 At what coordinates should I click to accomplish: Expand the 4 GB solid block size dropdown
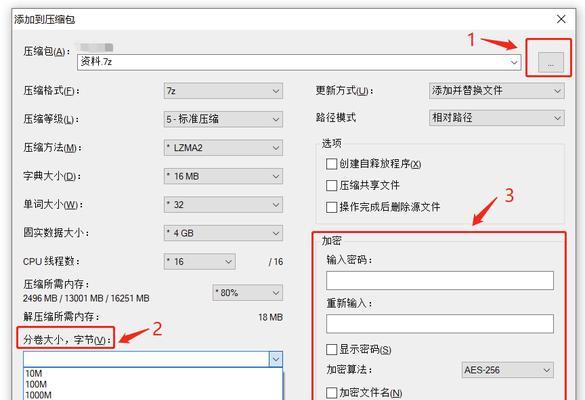click(x=223, y=233)
